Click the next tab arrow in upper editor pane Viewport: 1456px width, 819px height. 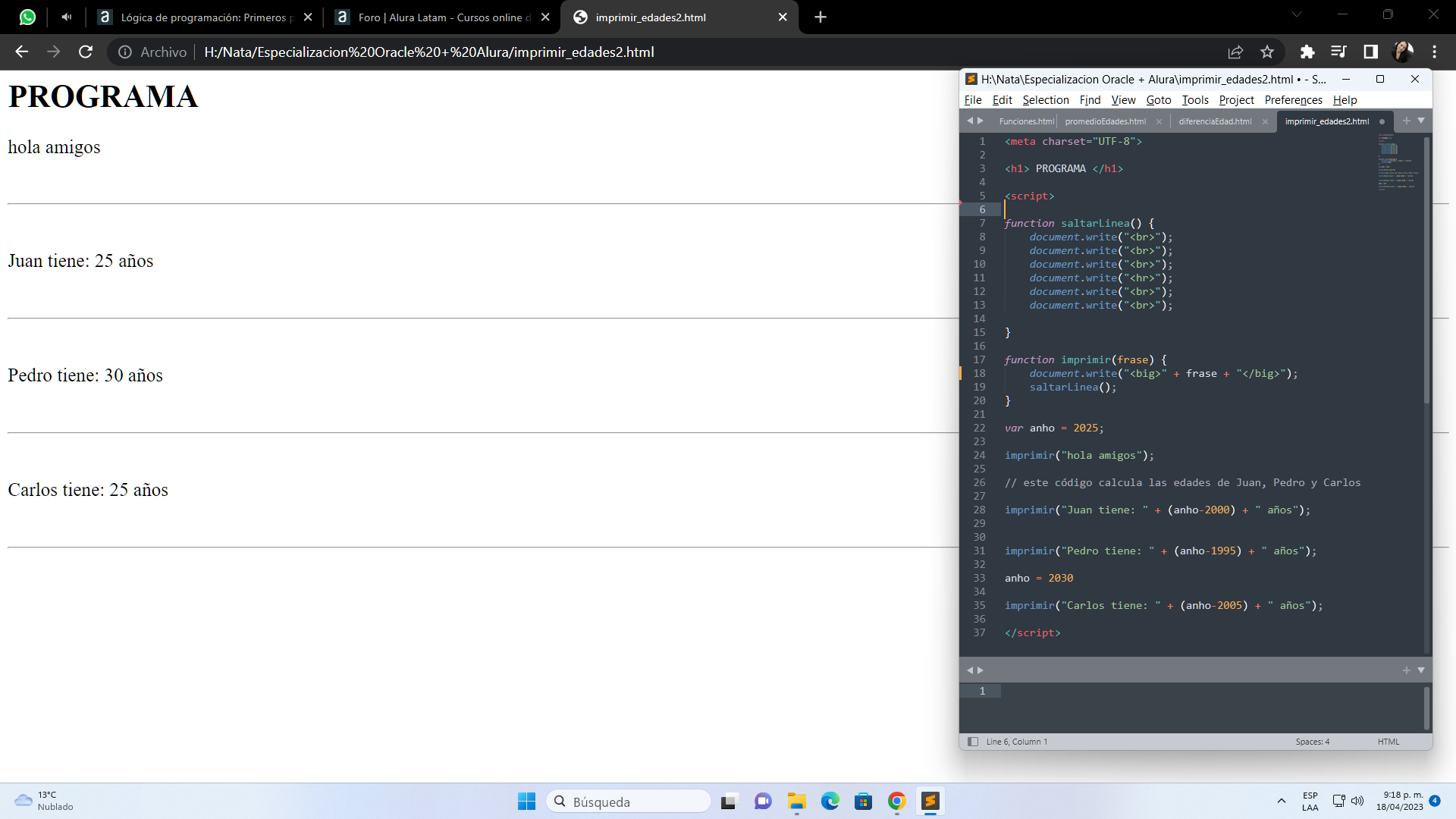(981, 121)
